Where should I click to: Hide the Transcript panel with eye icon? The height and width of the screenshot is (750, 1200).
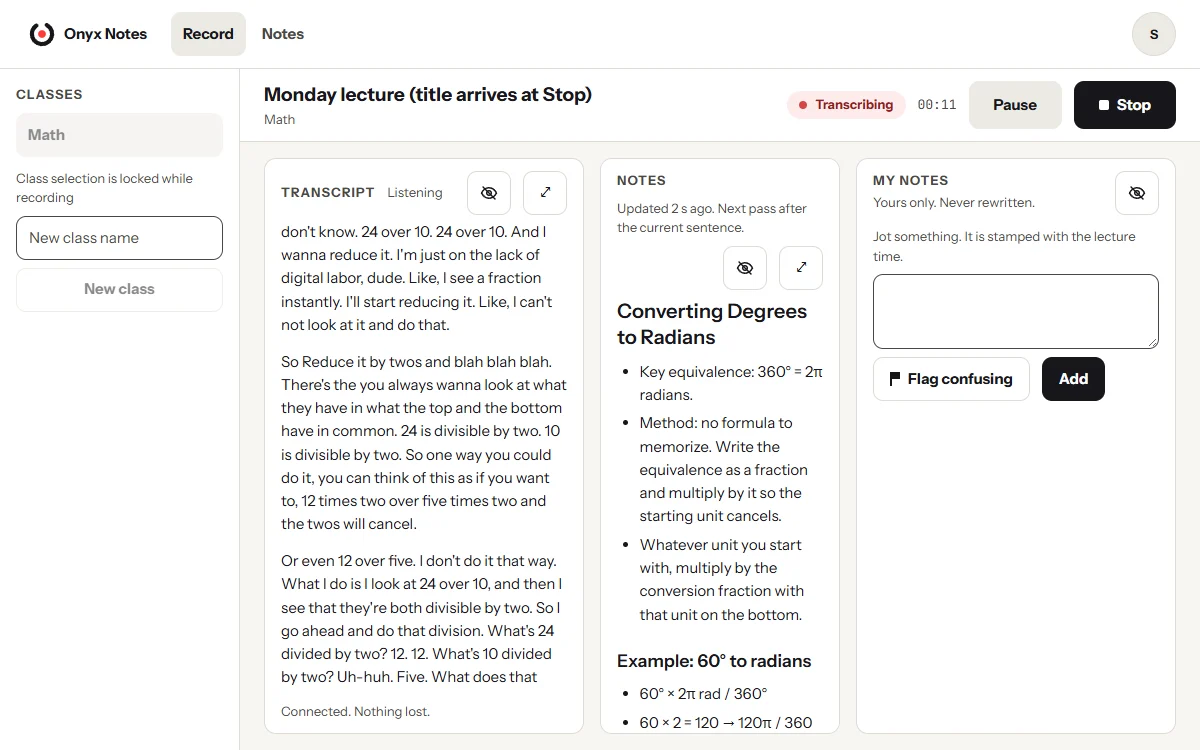(489, 193)
